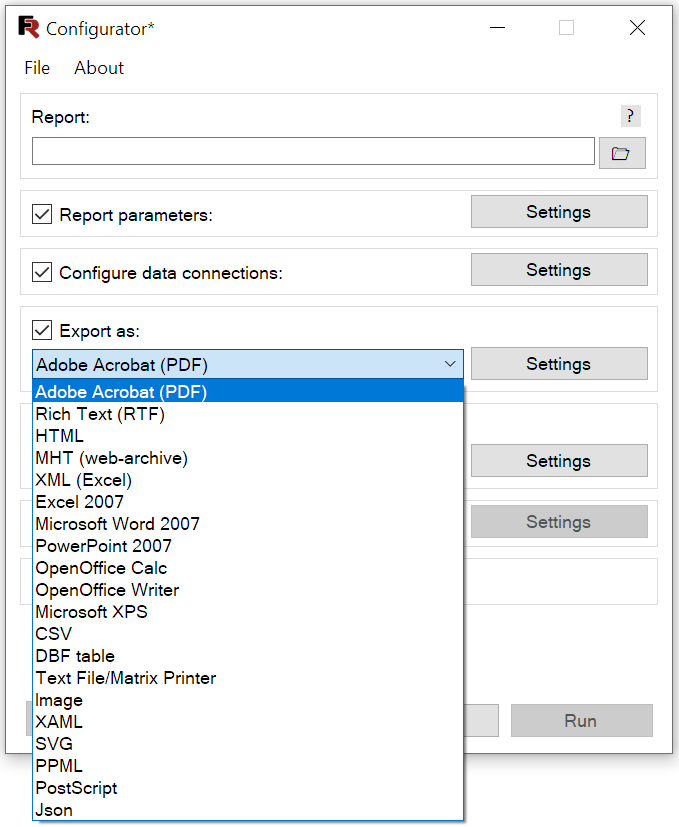
Task: Click the question mark help icon
Action: (630, 116)
